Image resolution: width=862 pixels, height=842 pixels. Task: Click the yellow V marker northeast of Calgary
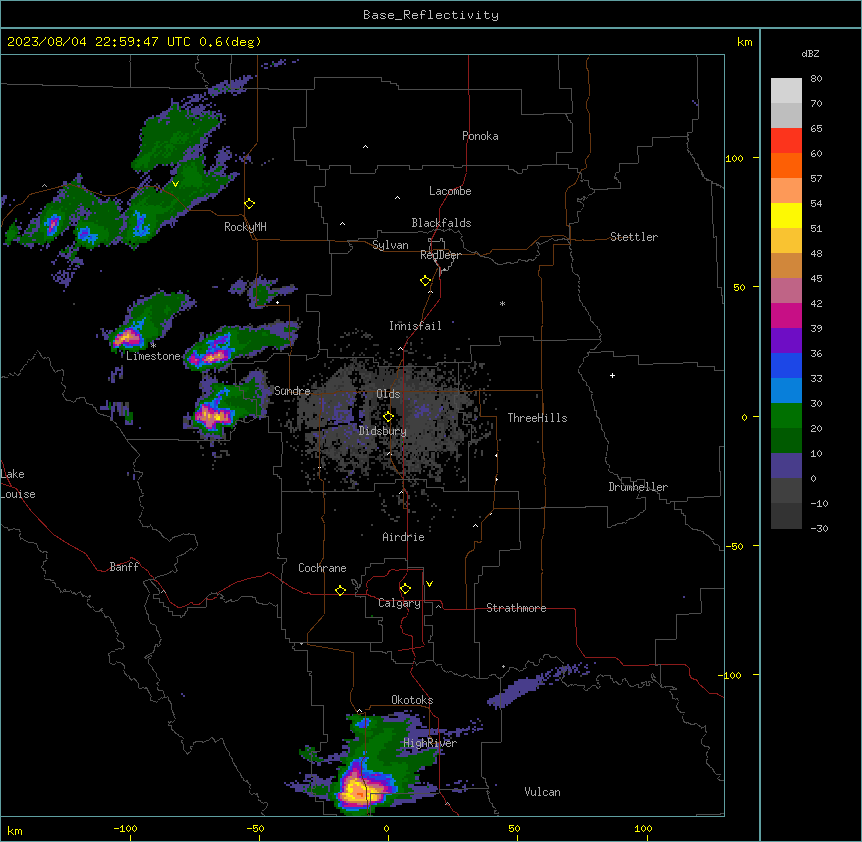point(429,584)
